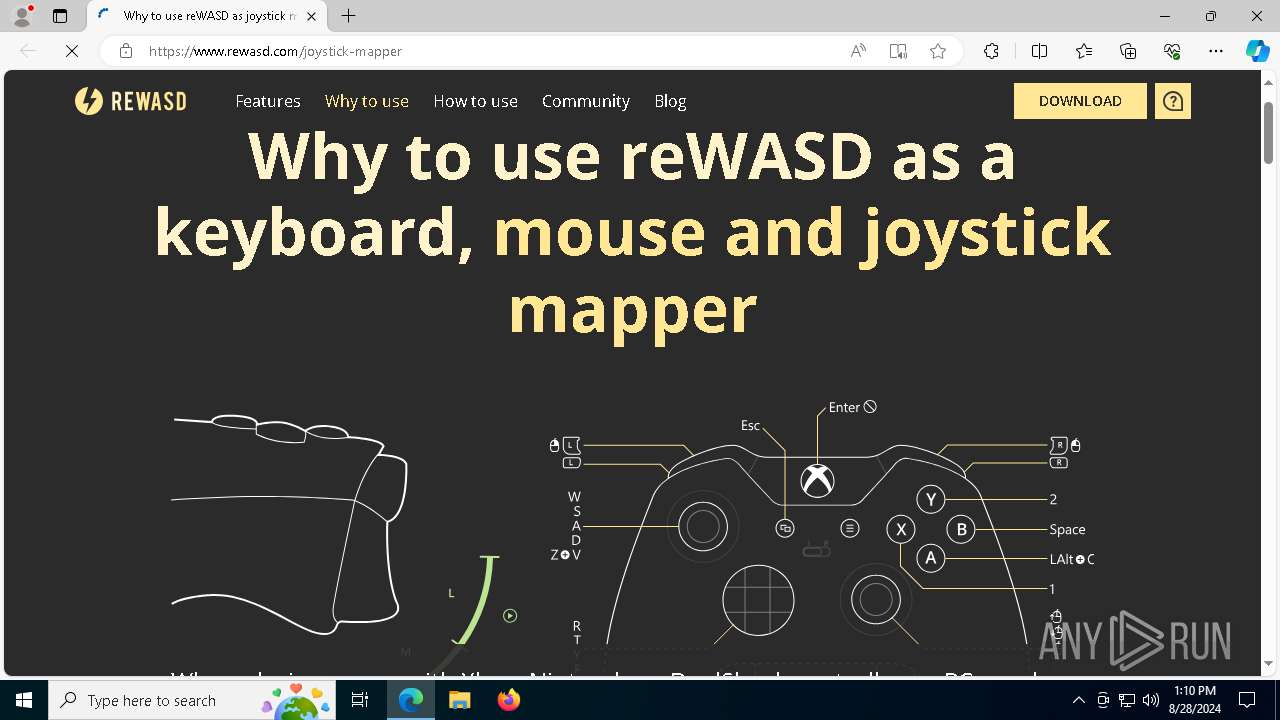Click the right stick on controller diagram
The width and height of the screenshot is (1280, 720).
pyautogui.click(x=876, y=598)
